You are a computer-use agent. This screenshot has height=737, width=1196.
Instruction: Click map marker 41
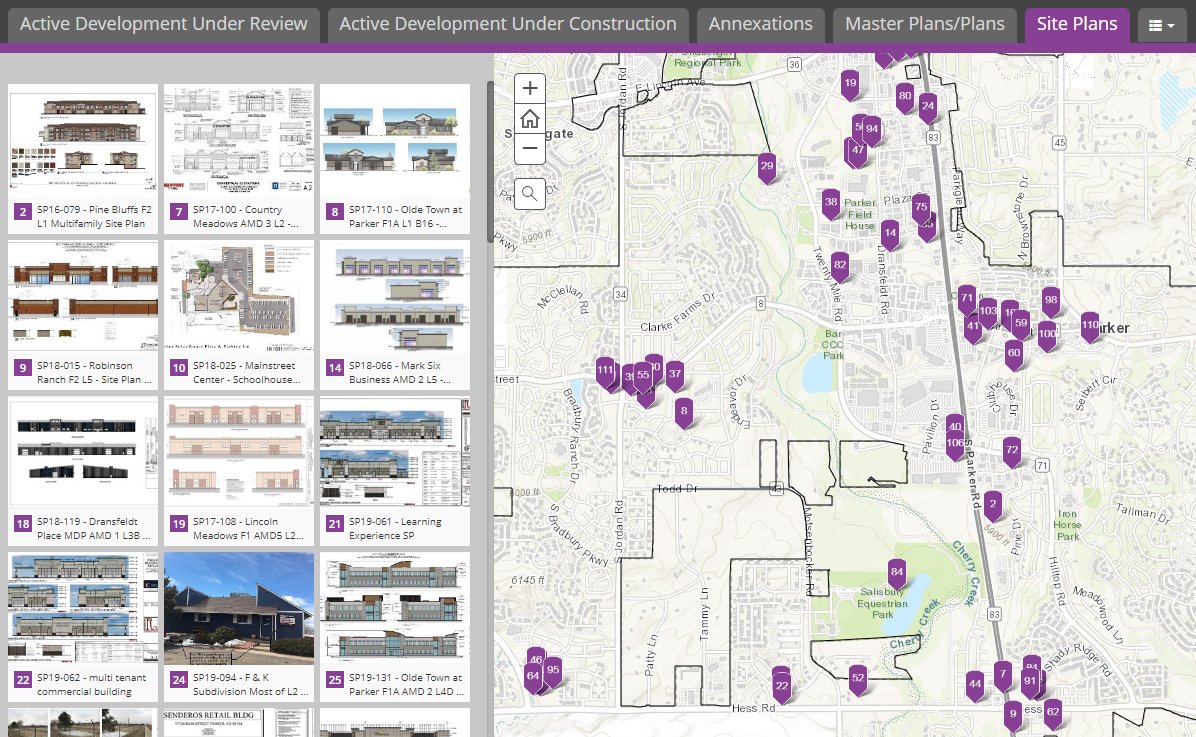(x=973, y=328)
